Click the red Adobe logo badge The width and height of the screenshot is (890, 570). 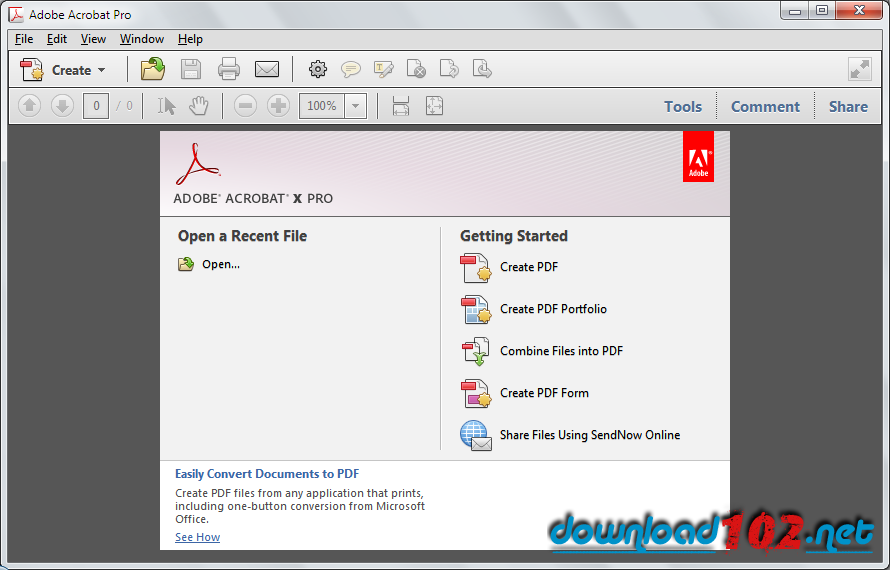click(698, 157)
